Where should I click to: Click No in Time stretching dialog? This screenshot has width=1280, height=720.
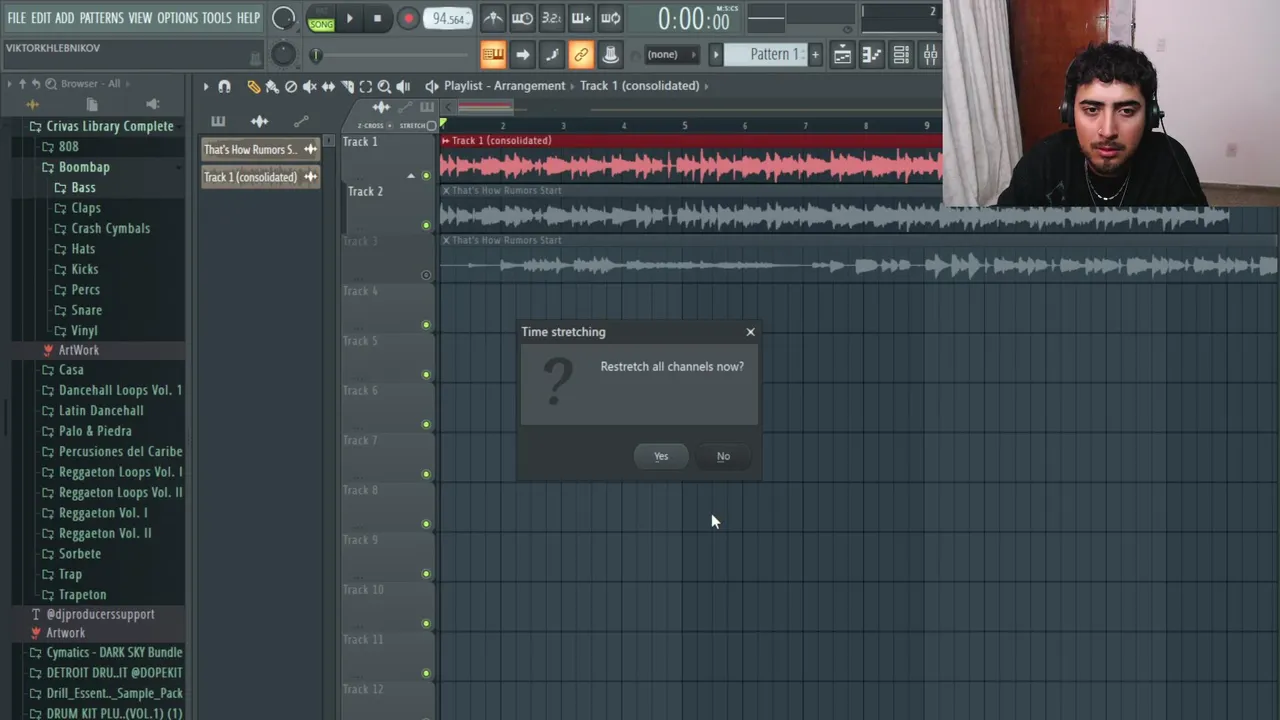[x=723, y=456]
